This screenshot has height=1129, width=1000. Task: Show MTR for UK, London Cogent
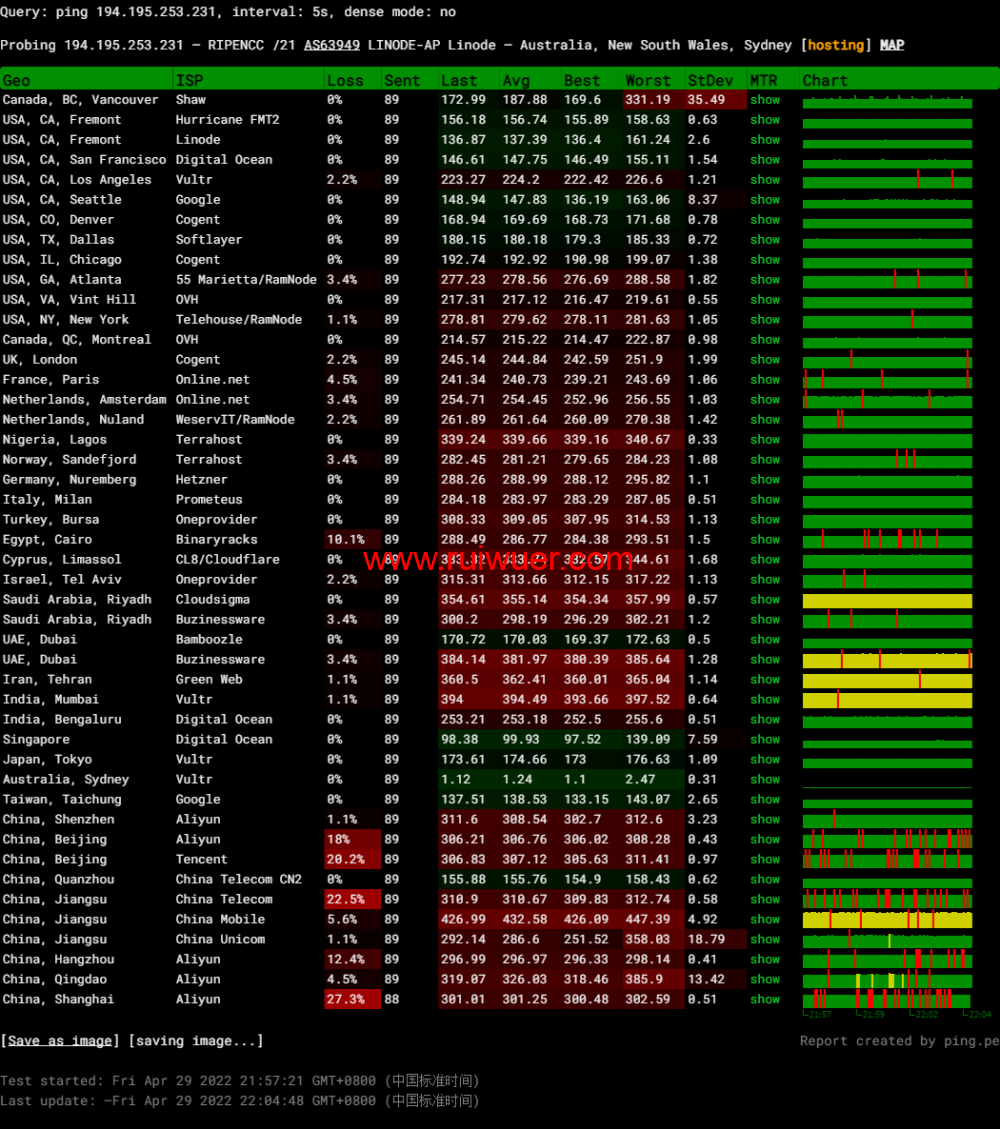765,360
